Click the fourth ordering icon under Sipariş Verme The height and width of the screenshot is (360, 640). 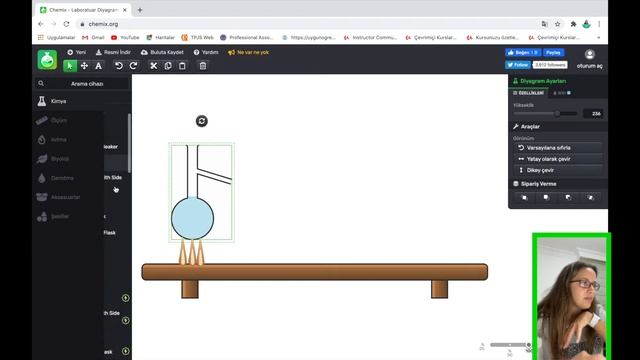[590, 198]
